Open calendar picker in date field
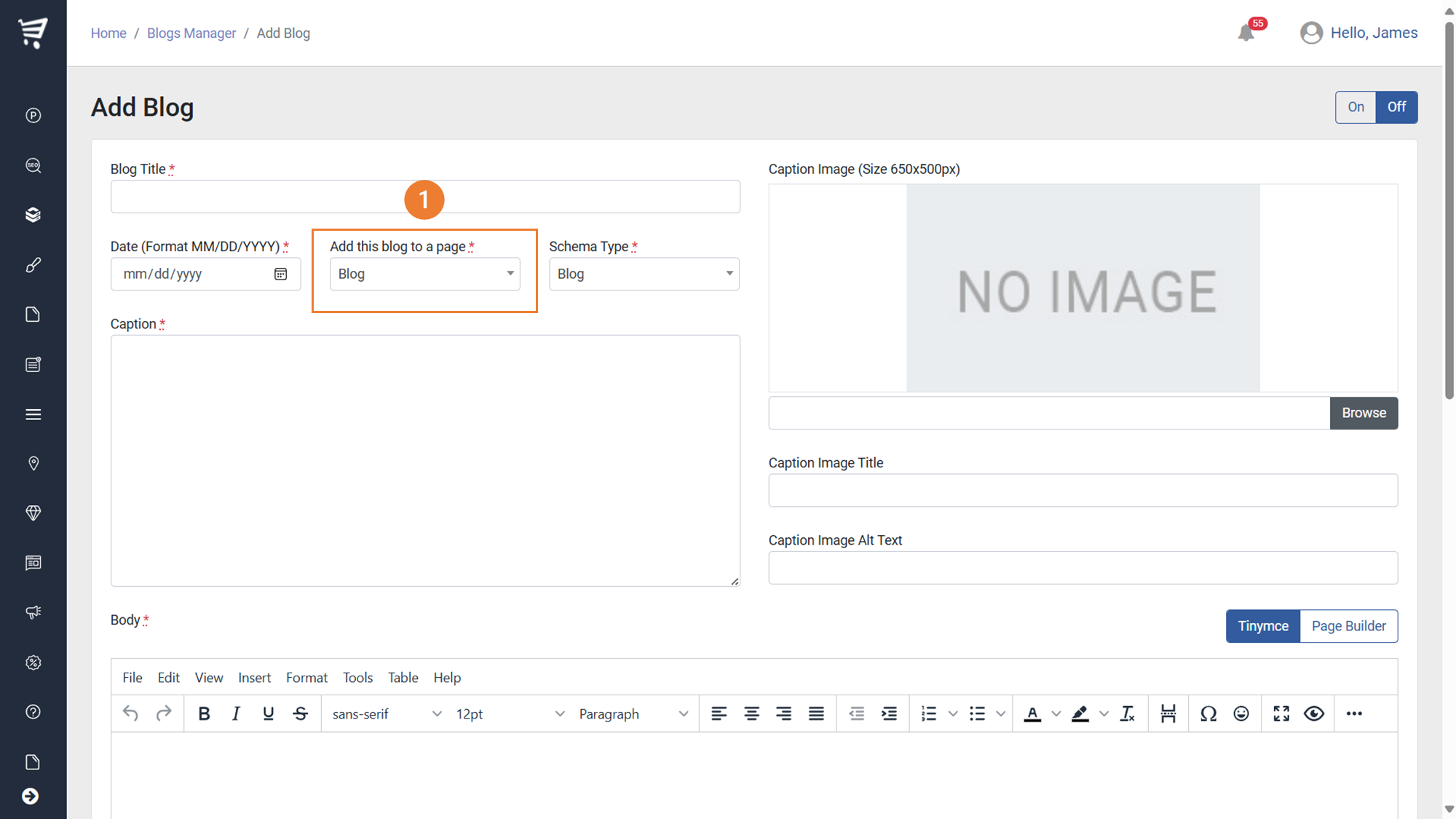 (280, 274)
